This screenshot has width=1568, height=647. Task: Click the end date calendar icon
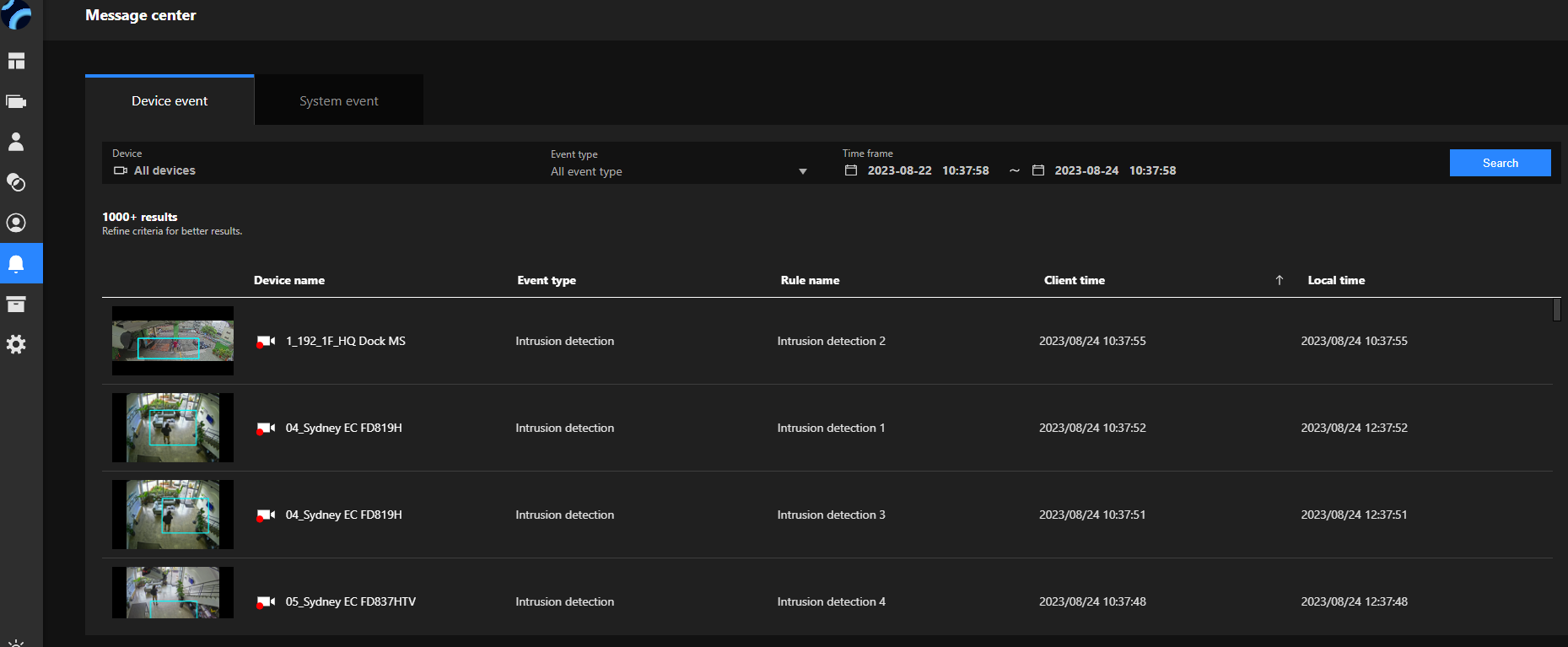[1038, 170]
